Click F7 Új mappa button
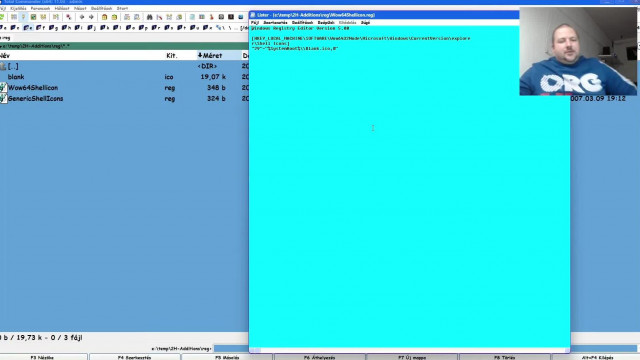This screenshot has width=640, height=360. (x=412, y=357)
